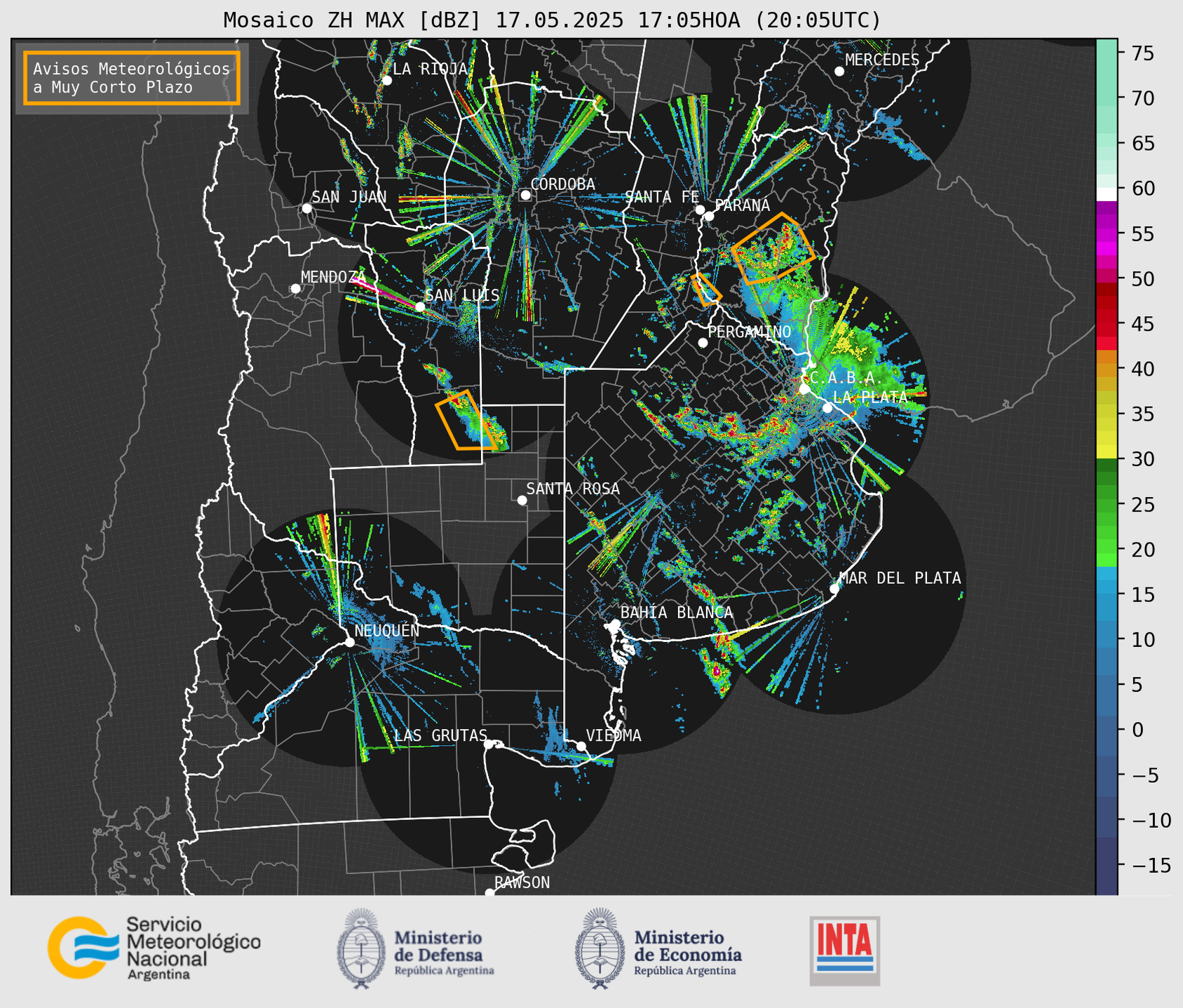This screenshot has height=1008, width=1183.
Task: Click the 0 value on color scale
Action: 1137,730
